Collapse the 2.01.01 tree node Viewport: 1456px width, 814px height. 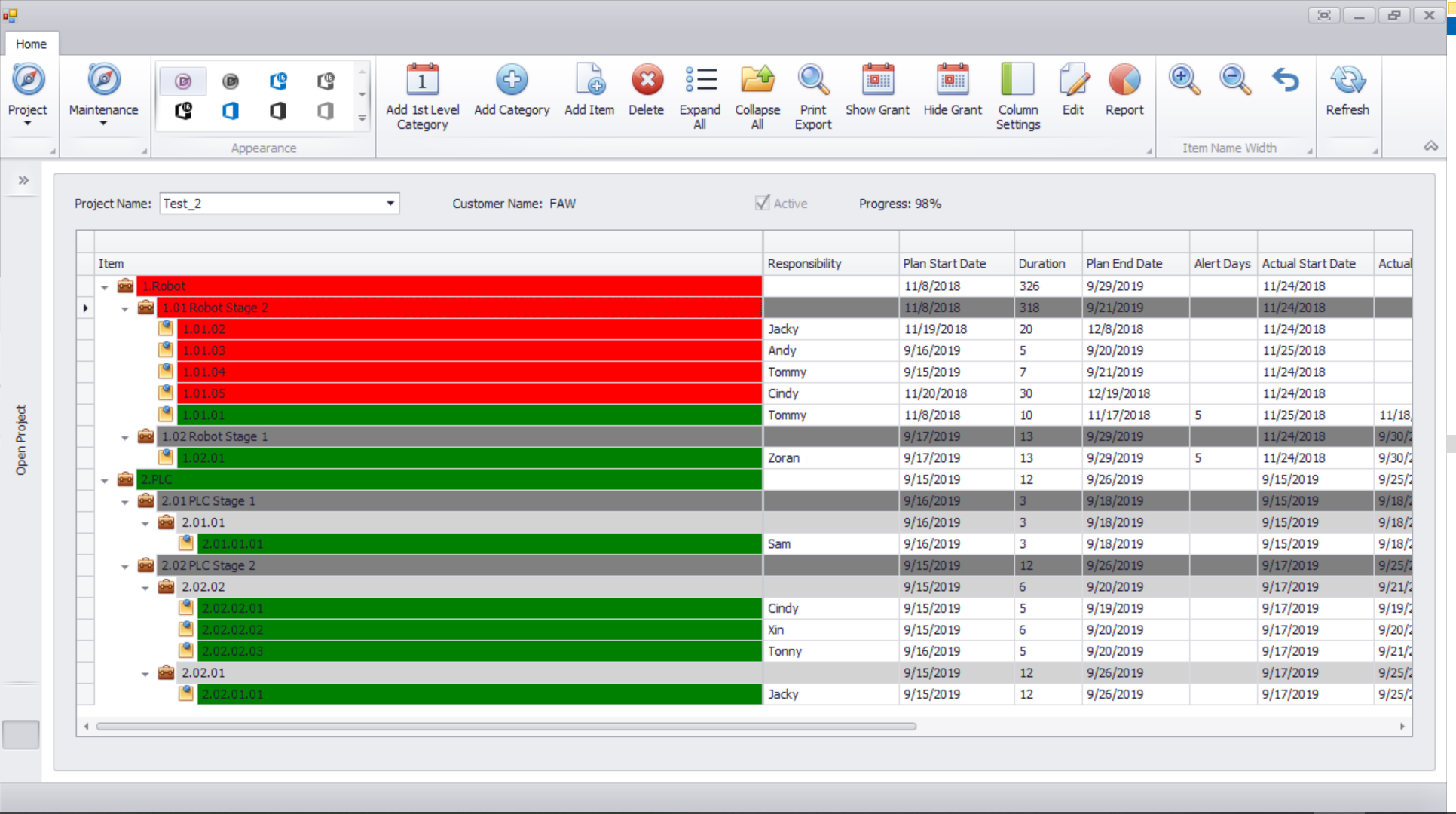click(145, 523)
